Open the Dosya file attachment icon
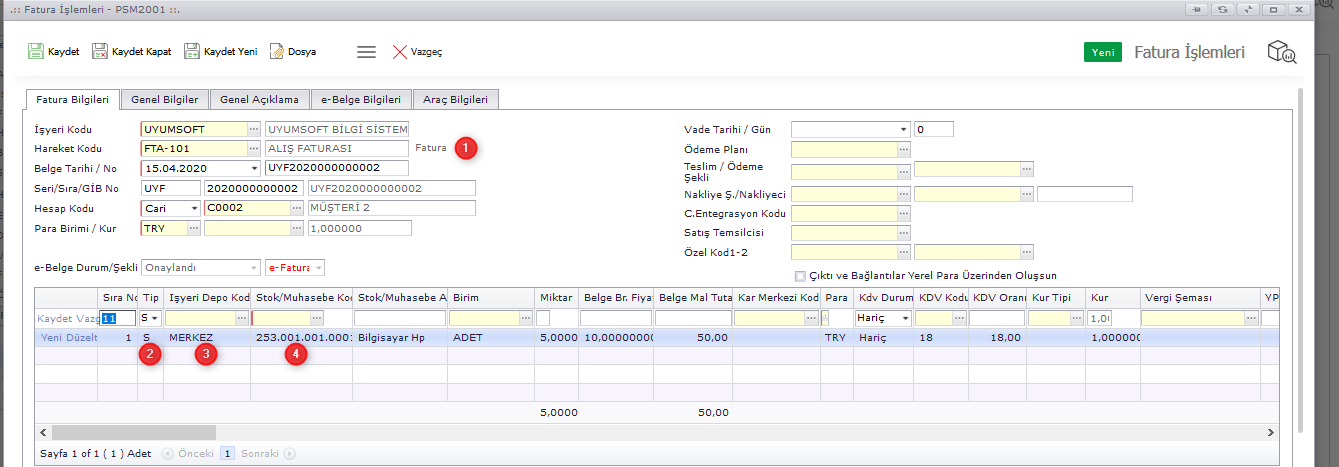The image size is (1339, 467). [276, 51]
